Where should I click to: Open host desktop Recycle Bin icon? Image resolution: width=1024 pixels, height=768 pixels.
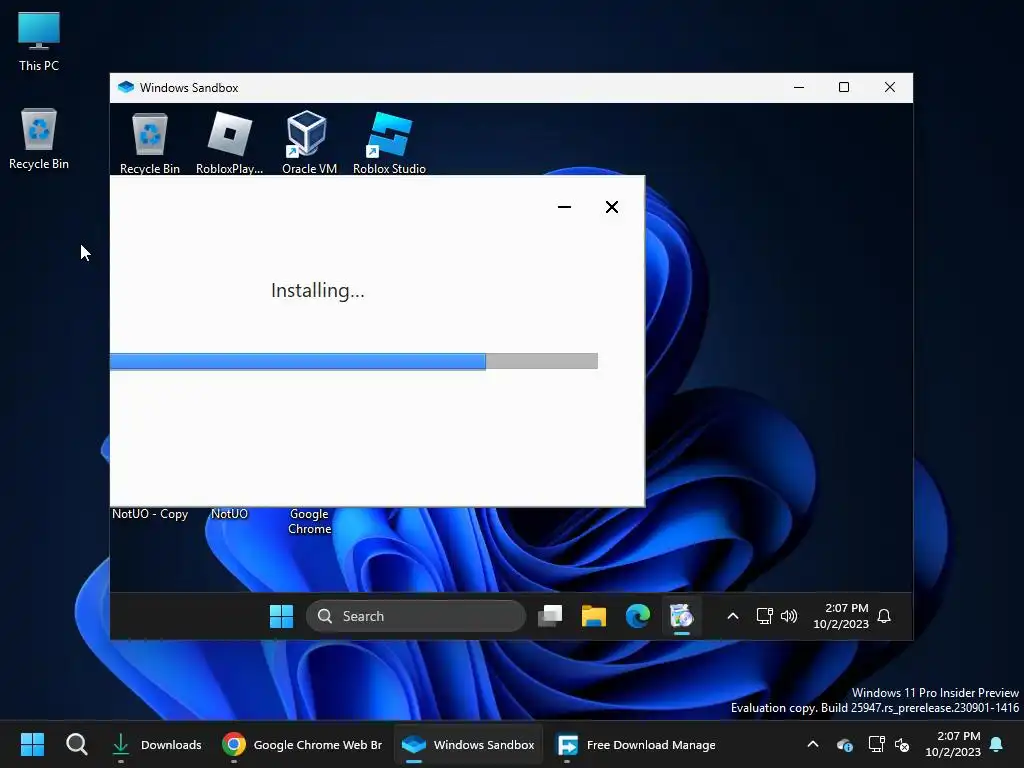39,138
